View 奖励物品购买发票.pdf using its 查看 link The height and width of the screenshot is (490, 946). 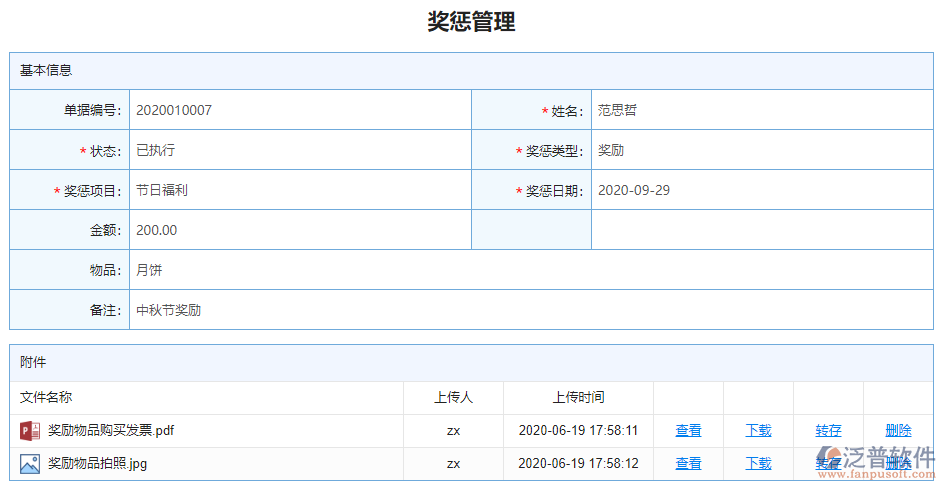[688, 431]
